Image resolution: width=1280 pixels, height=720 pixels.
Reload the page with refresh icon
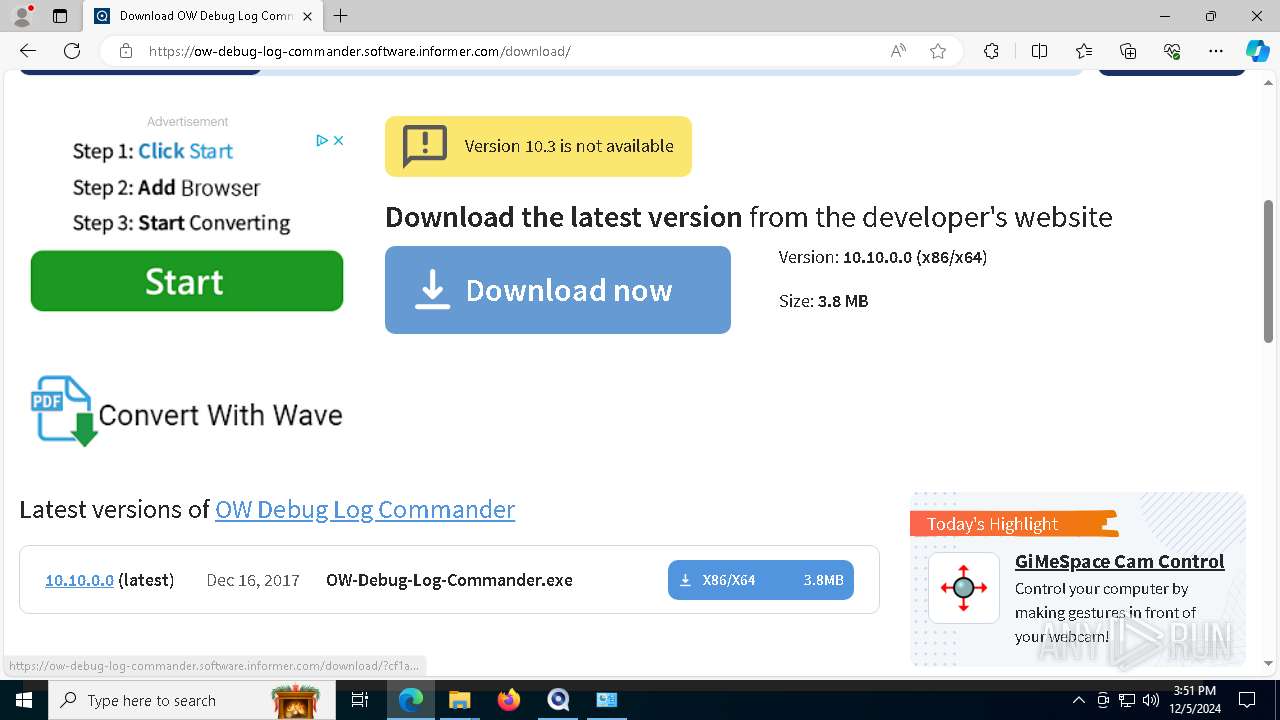coord(72,51)
